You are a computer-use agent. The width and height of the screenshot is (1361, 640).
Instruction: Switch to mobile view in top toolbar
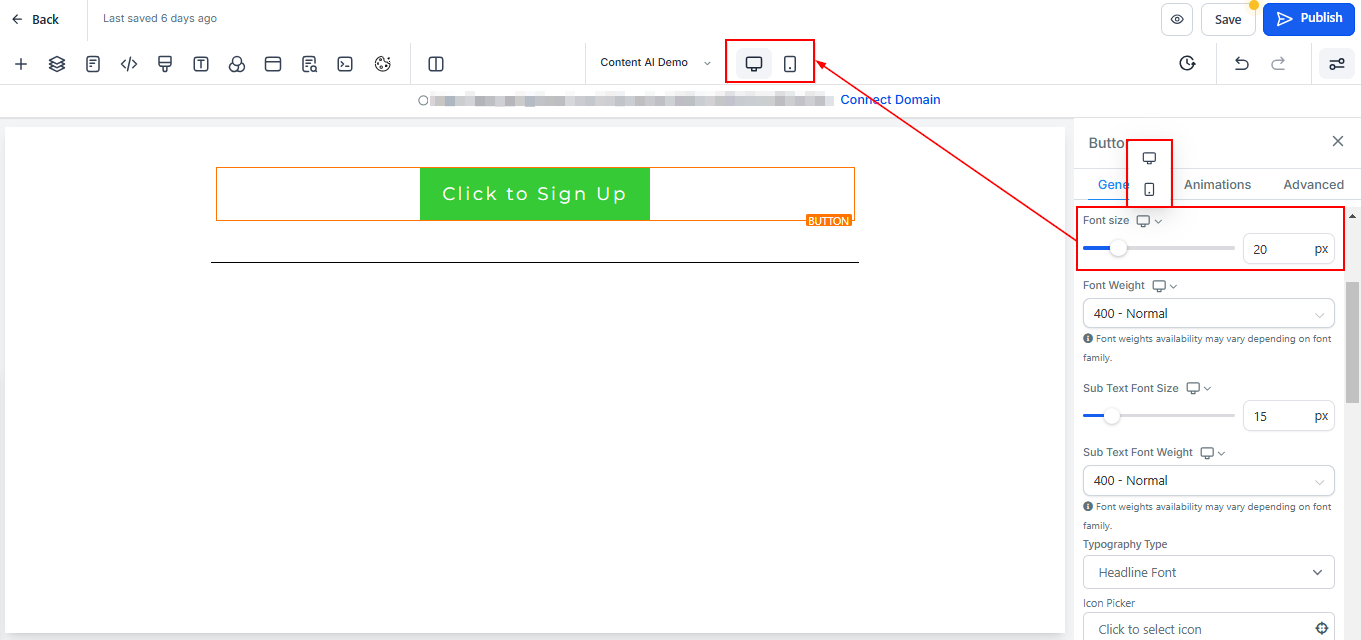790,64
